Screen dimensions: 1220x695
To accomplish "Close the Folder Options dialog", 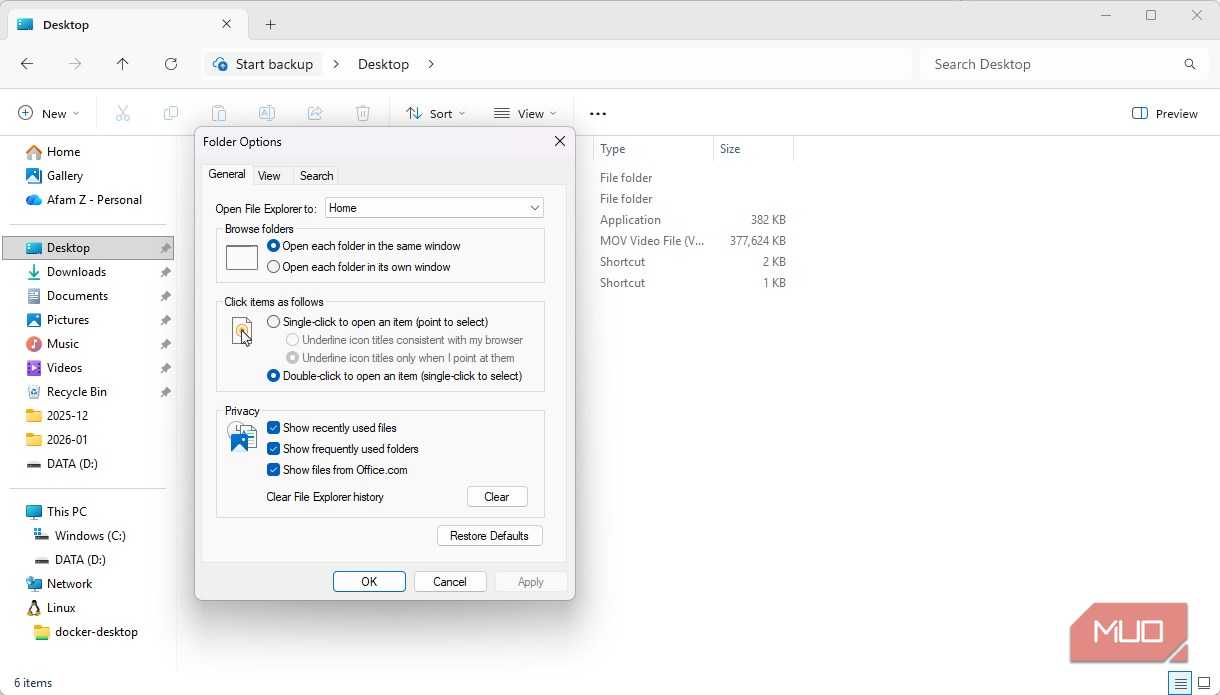I will (560, 142).
